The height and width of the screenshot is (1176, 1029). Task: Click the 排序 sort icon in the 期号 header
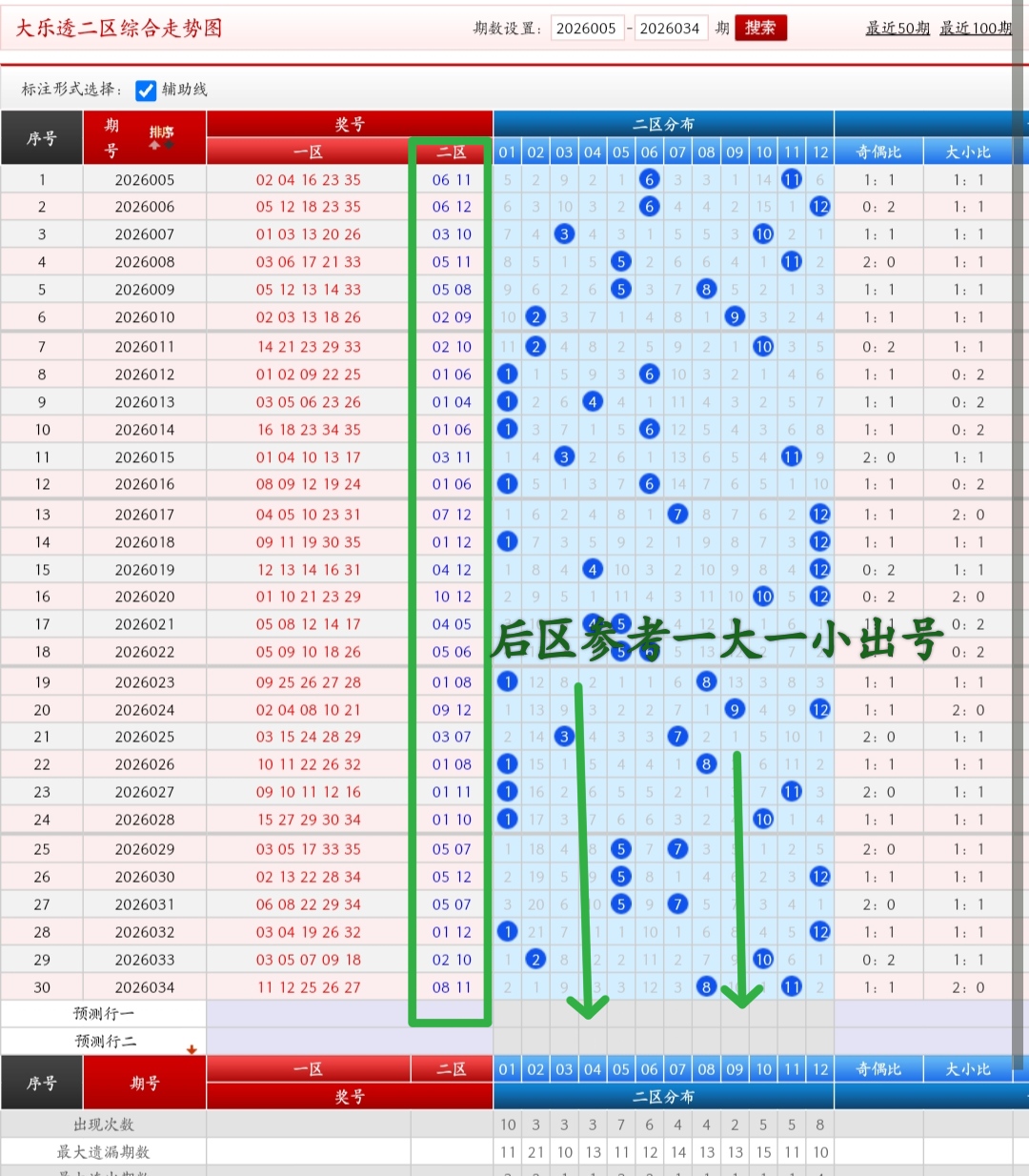(x=161, y=137)
